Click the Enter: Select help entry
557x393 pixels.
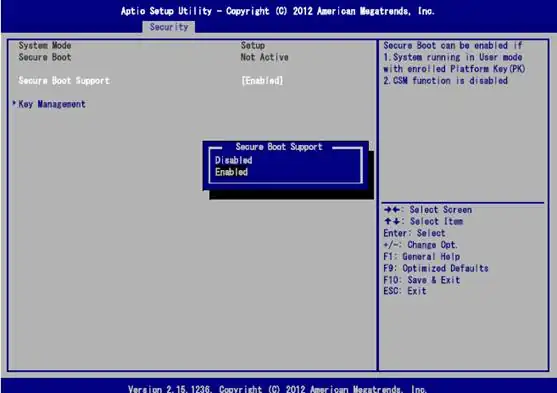[x=414, y=233]
